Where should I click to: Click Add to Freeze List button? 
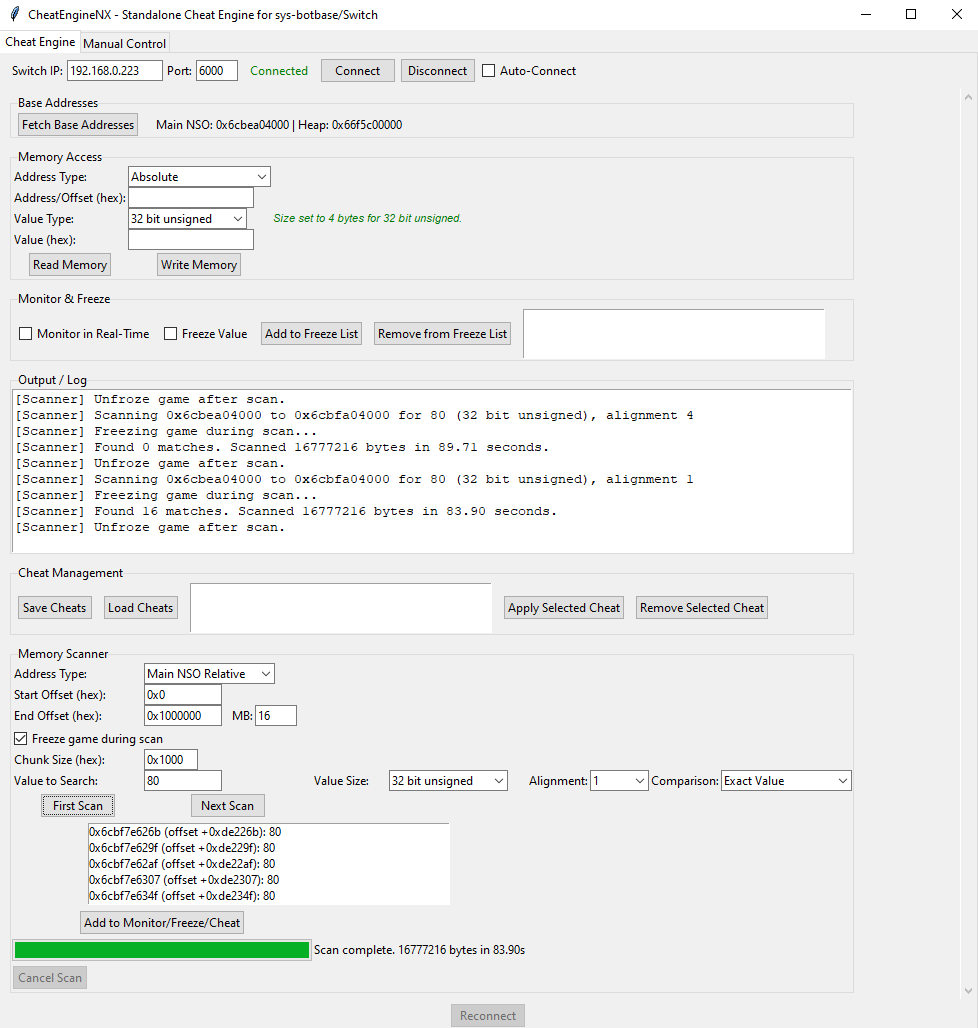tap(311, 334)
